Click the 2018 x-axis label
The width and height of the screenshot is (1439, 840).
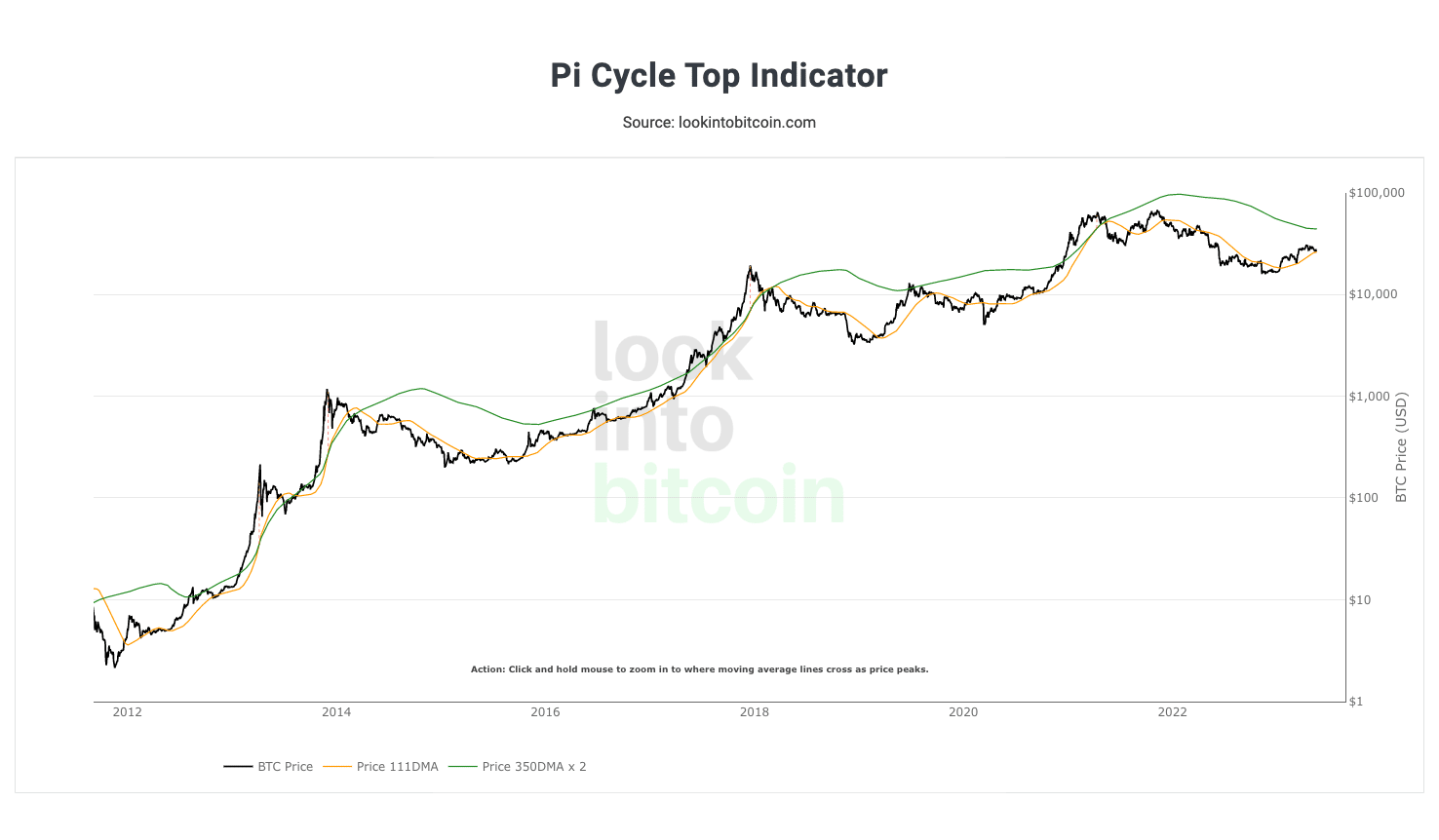coord(755,712)
